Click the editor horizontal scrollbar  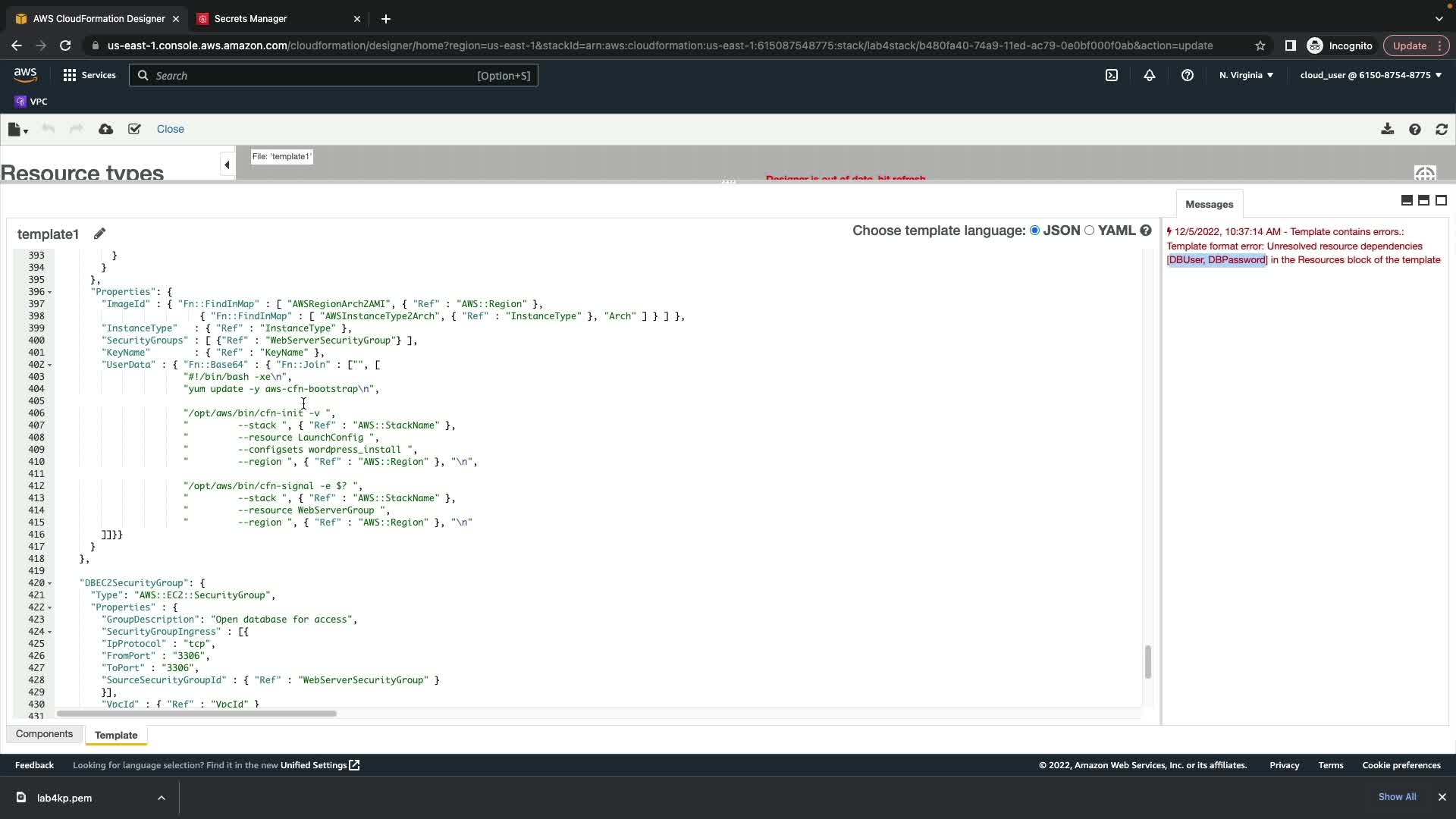[196, 714]
